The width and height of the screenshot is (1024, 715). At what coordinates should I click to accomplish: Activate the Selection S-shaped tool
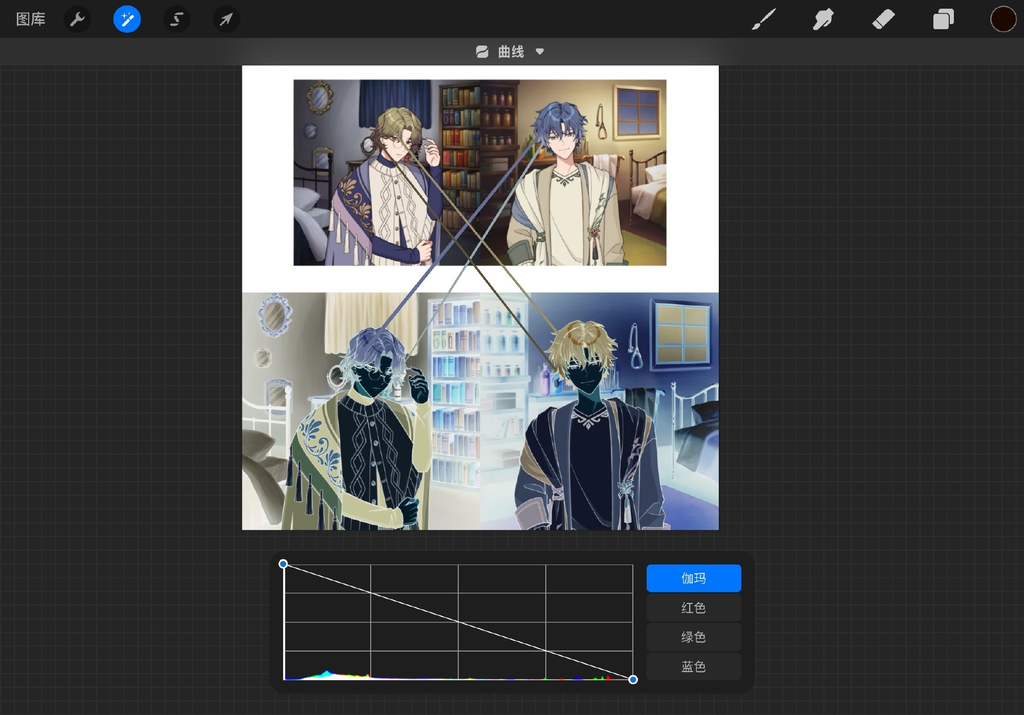coord(177,19)
